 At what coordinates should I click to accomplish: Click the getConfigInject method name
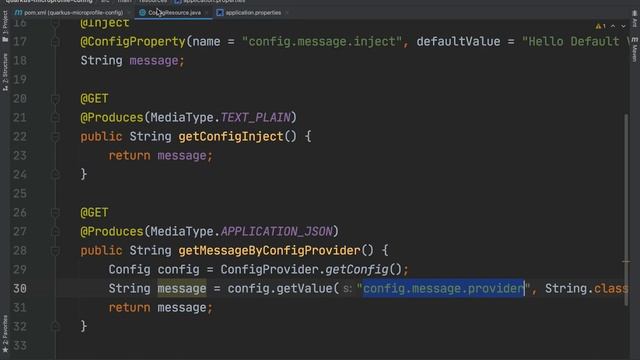click(231, 137)
